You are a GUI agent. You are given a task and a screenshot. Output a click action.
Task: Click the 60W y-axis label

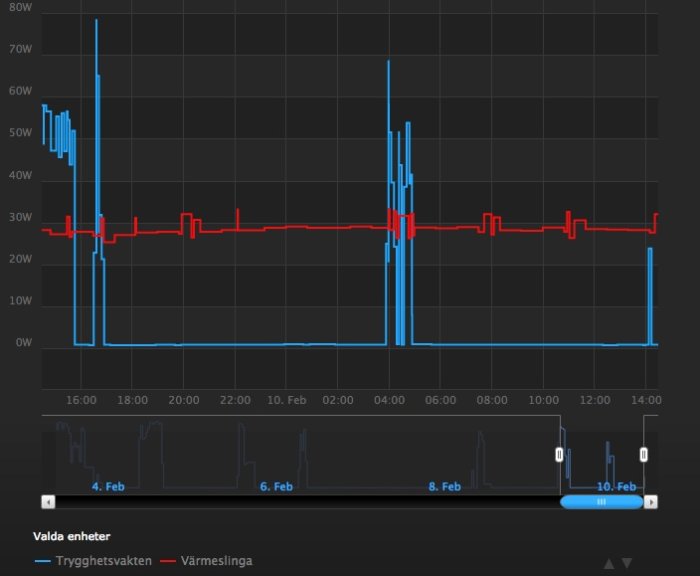21,91
